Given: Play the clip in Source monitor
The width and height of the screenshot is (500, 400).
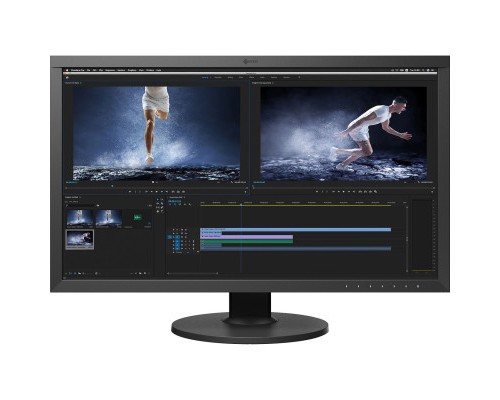Looking at the screenshot, I should [x=156, y=192].
